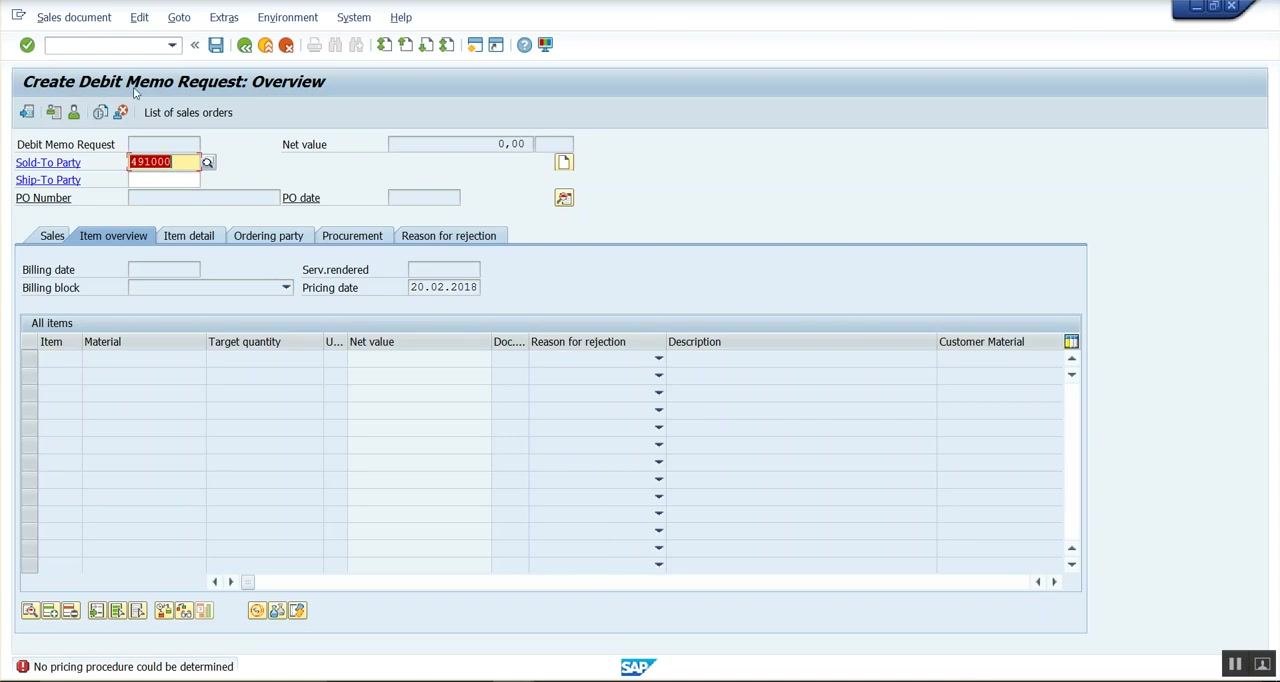Screen dimensions: 1280x682
Task: Click the item details magnifier icon
Action: [30, 611]
